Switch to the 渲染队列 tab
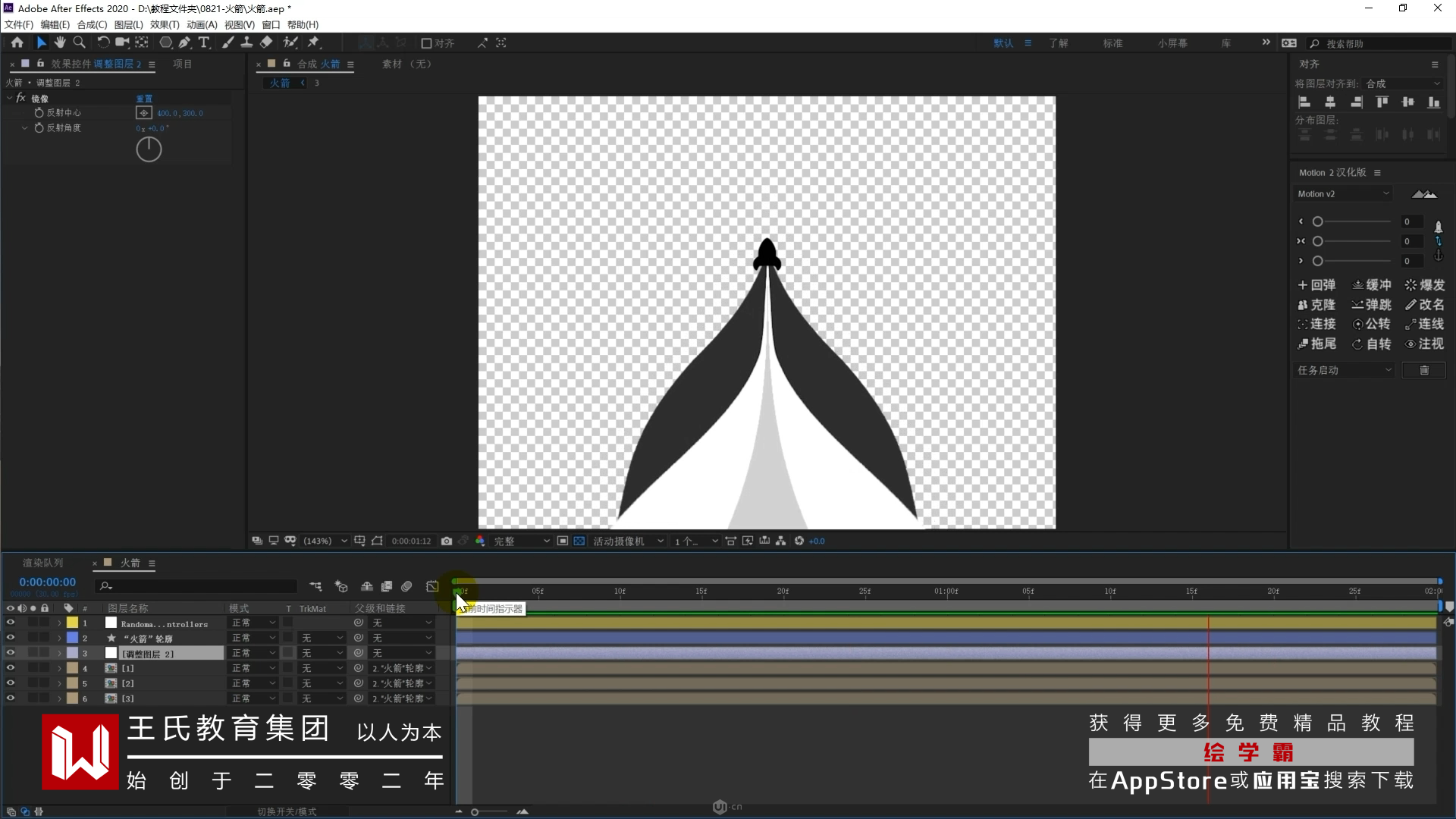 pos(42,563)
